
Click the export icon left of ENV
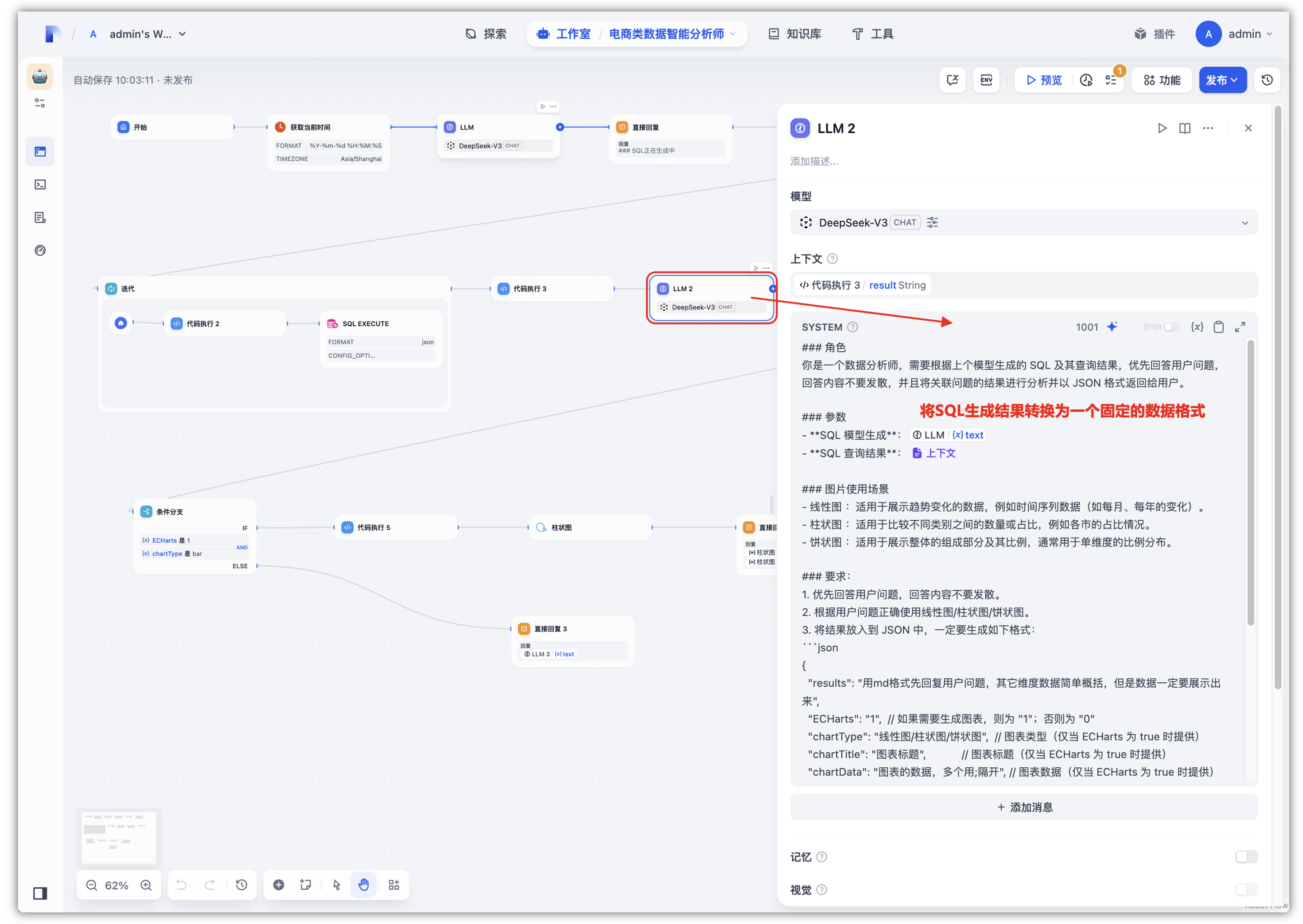tap(952, 80)
